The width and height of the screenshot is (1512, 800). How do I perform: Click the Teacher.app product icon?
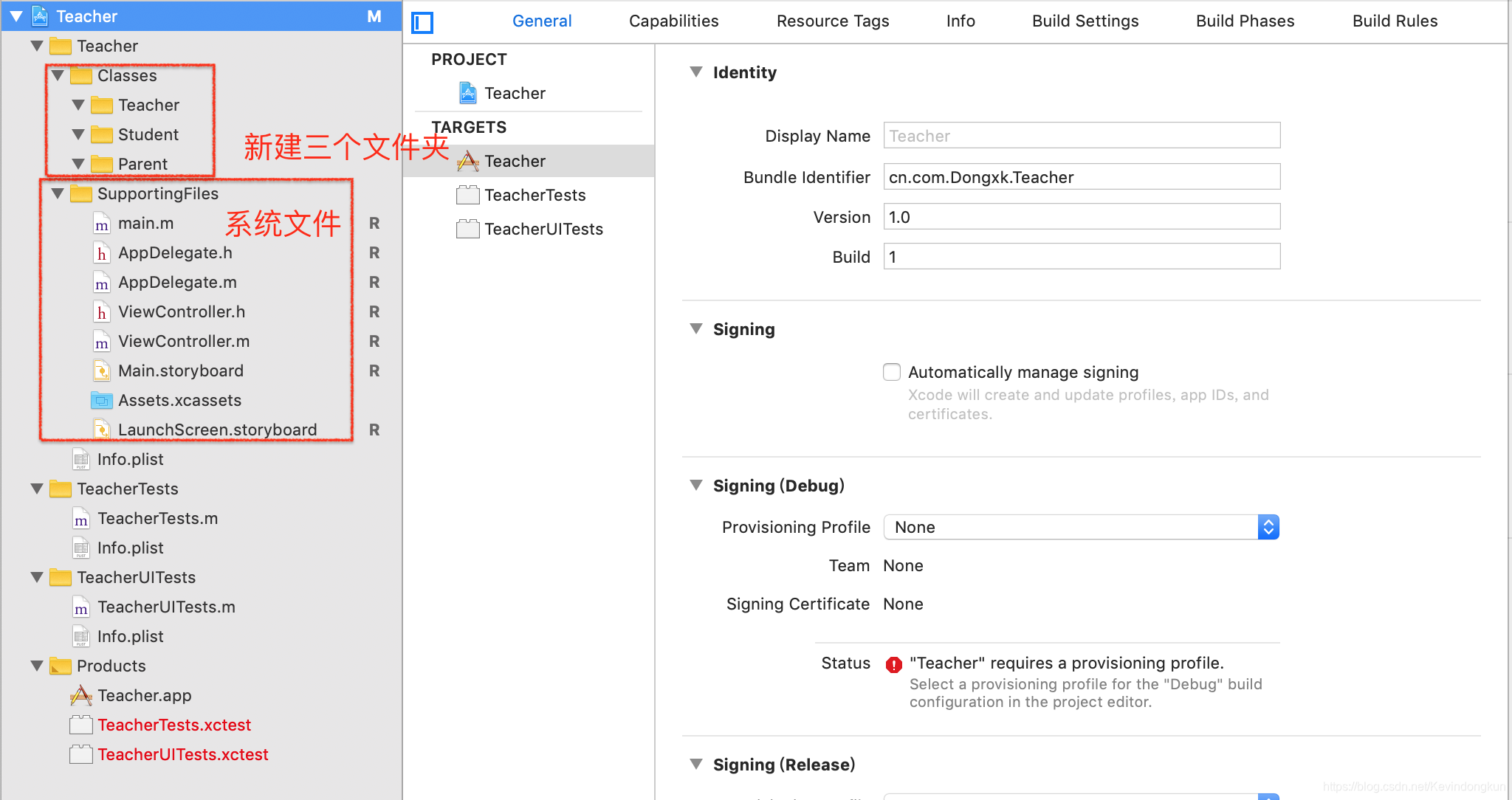pos(81,695)
